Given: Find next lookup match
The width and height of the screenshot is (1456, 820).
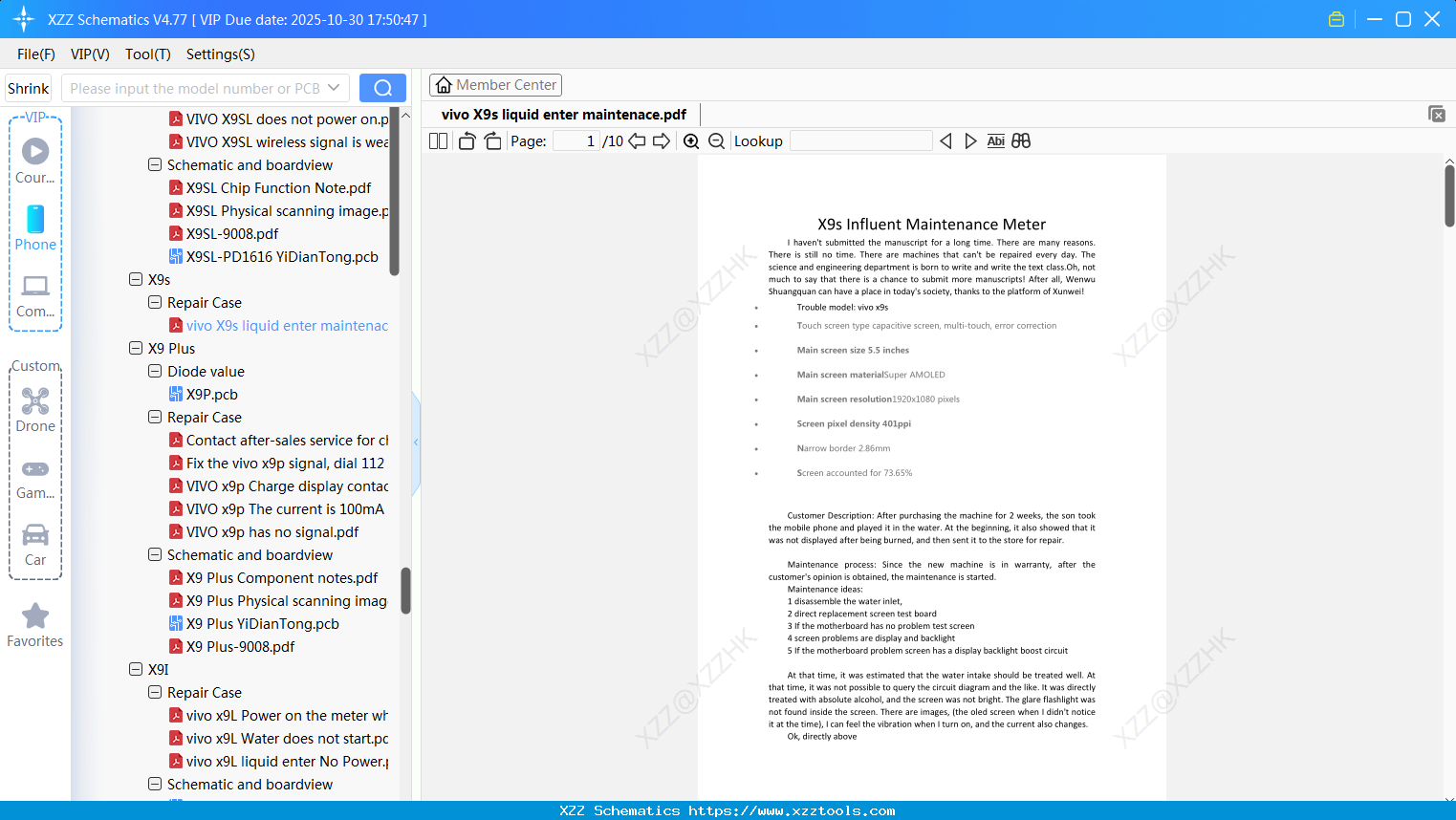Looking at the screenshot, I should tap(970, 141).
